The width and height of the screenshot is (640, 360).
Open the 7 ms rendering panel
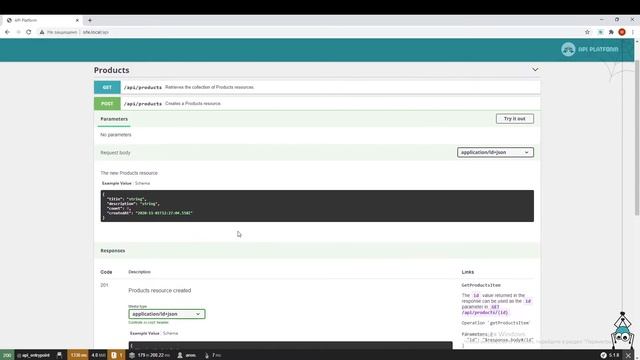[213, 355]
